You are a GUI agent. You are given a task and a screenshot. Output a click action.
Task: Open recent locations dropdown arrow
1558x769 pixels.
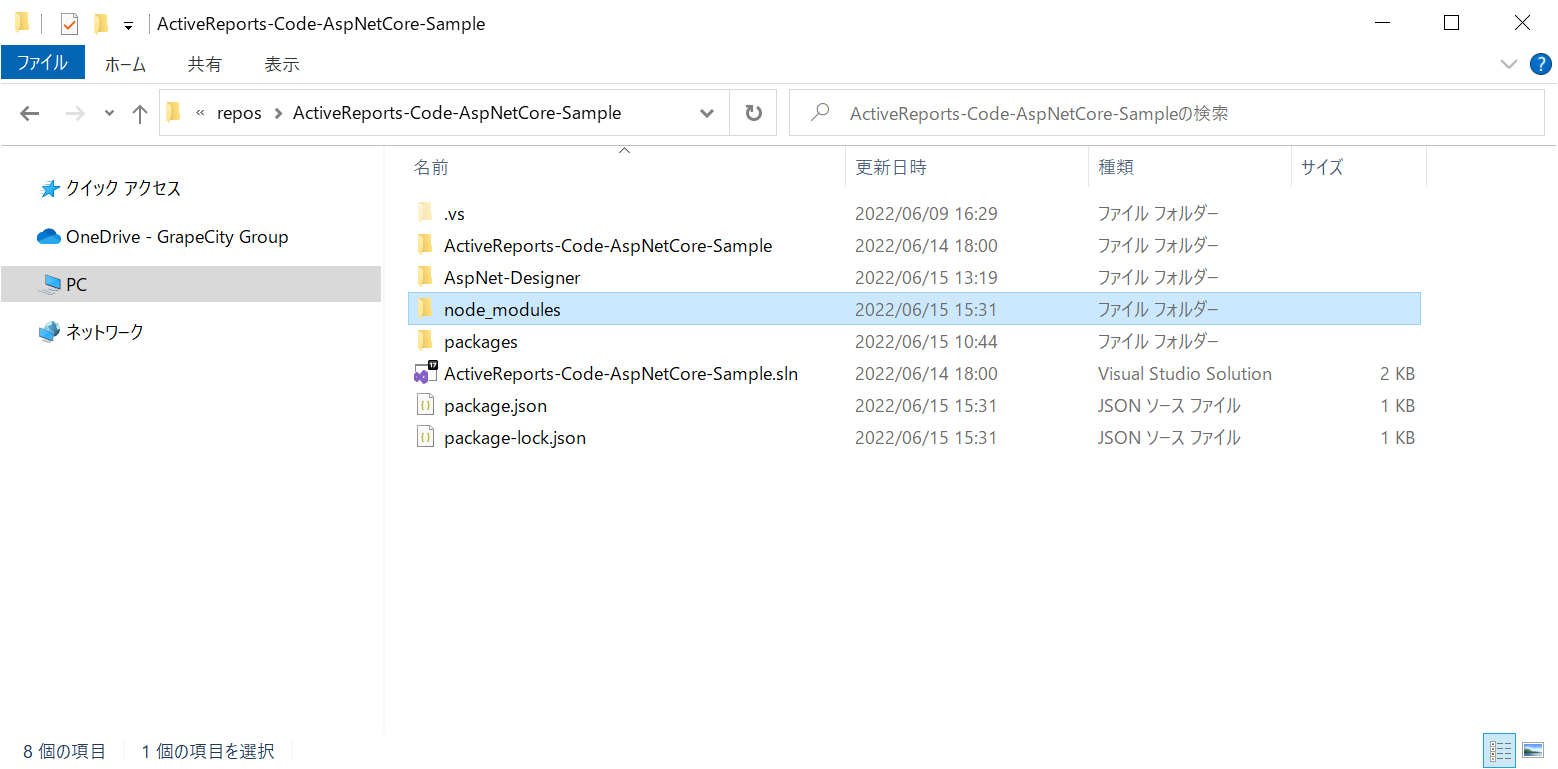(109, 113)
